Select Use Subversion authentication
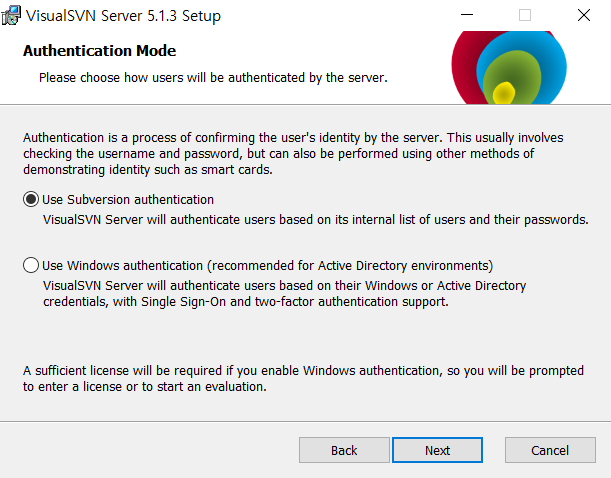 tap(31, 199)
